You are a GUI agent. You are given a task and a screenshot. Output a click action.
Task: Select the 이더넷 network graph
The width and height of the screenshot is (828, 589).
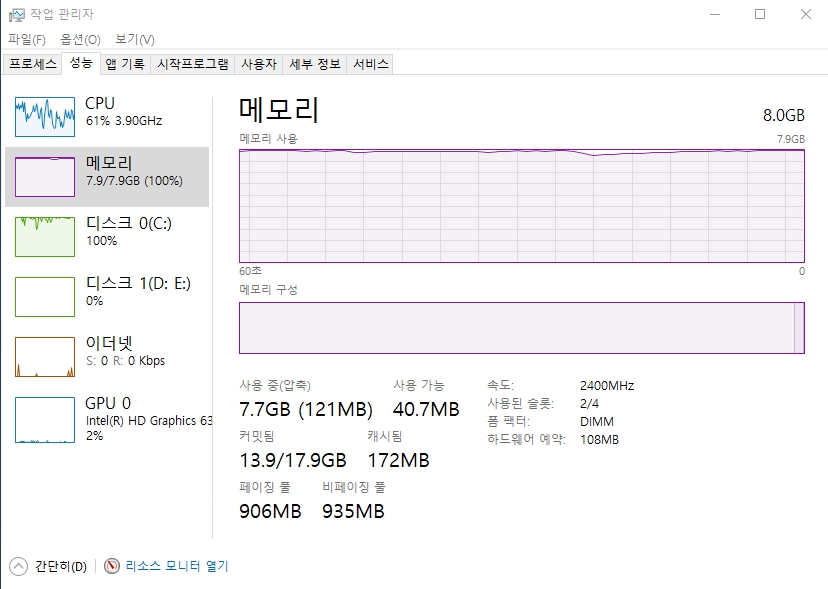pos(45,357)
